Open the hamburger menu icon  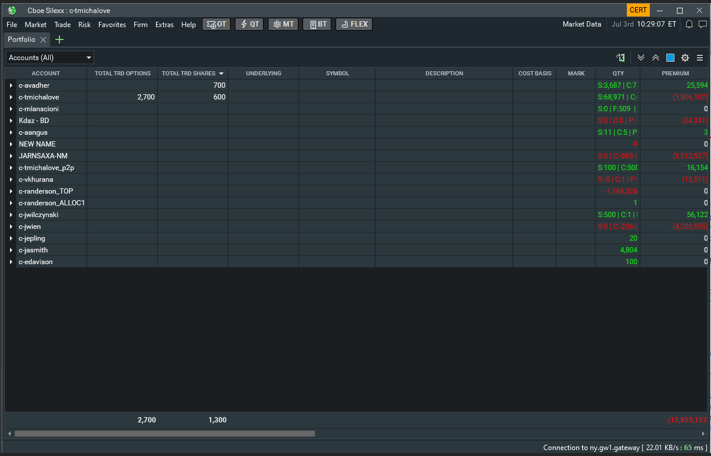700,58
